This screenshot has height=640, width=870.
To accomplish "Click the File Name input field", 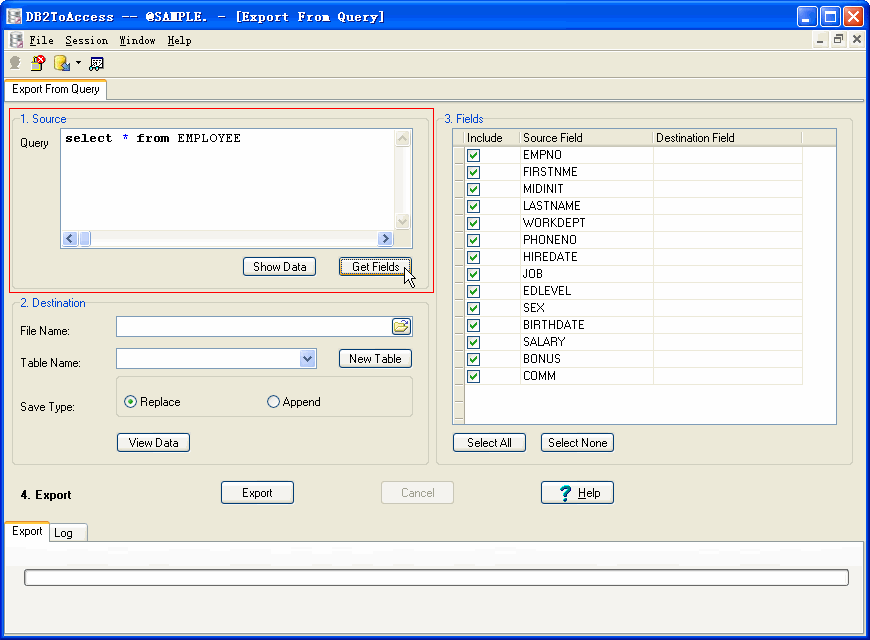I will [254, 326].
